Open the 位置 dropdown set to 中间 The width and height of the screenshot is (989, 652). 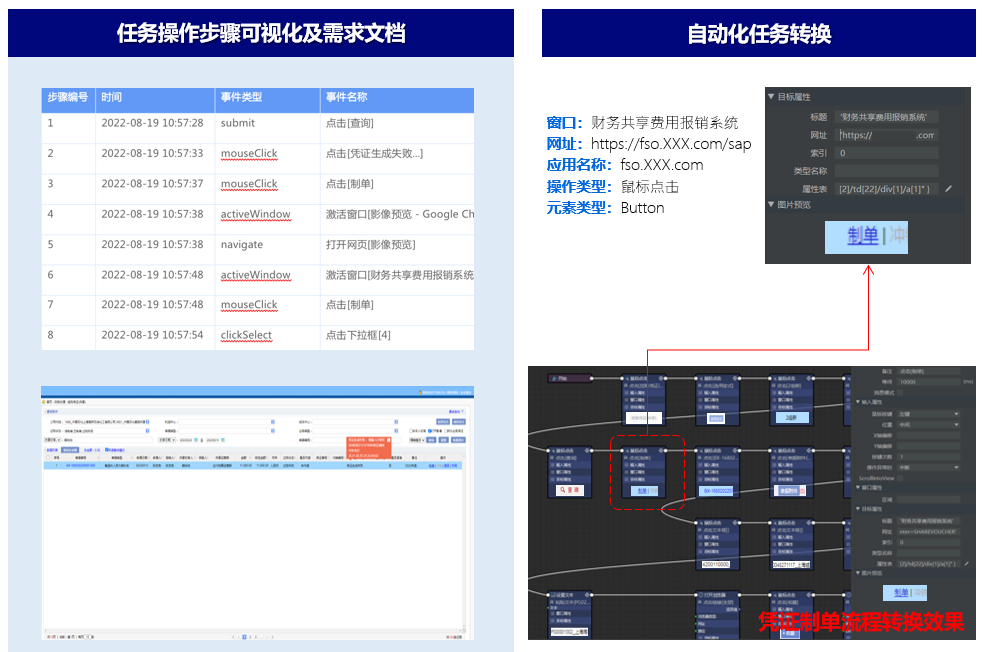928,424
